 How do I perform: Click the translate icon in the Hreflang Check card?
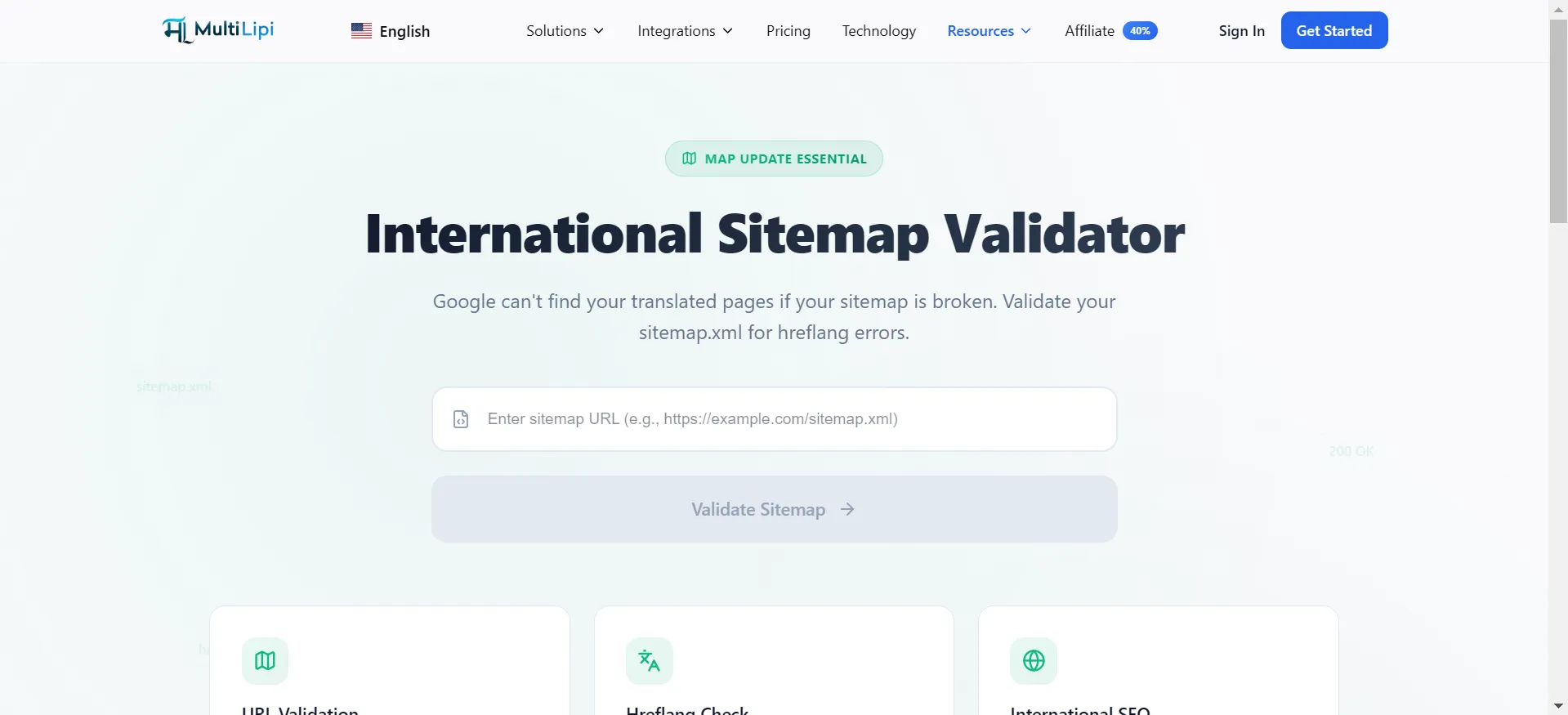click(650, 660)
